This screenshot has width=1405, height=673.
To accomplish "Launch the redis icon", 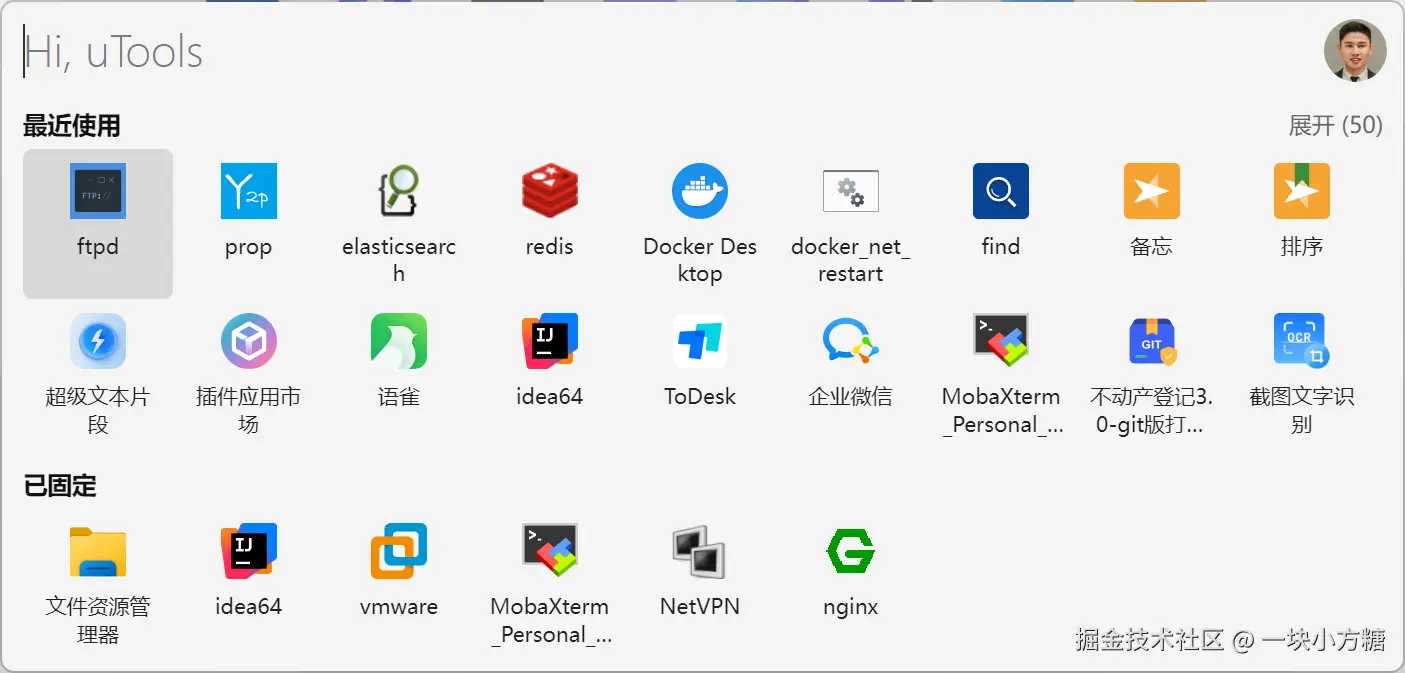I will click(549, 191).
